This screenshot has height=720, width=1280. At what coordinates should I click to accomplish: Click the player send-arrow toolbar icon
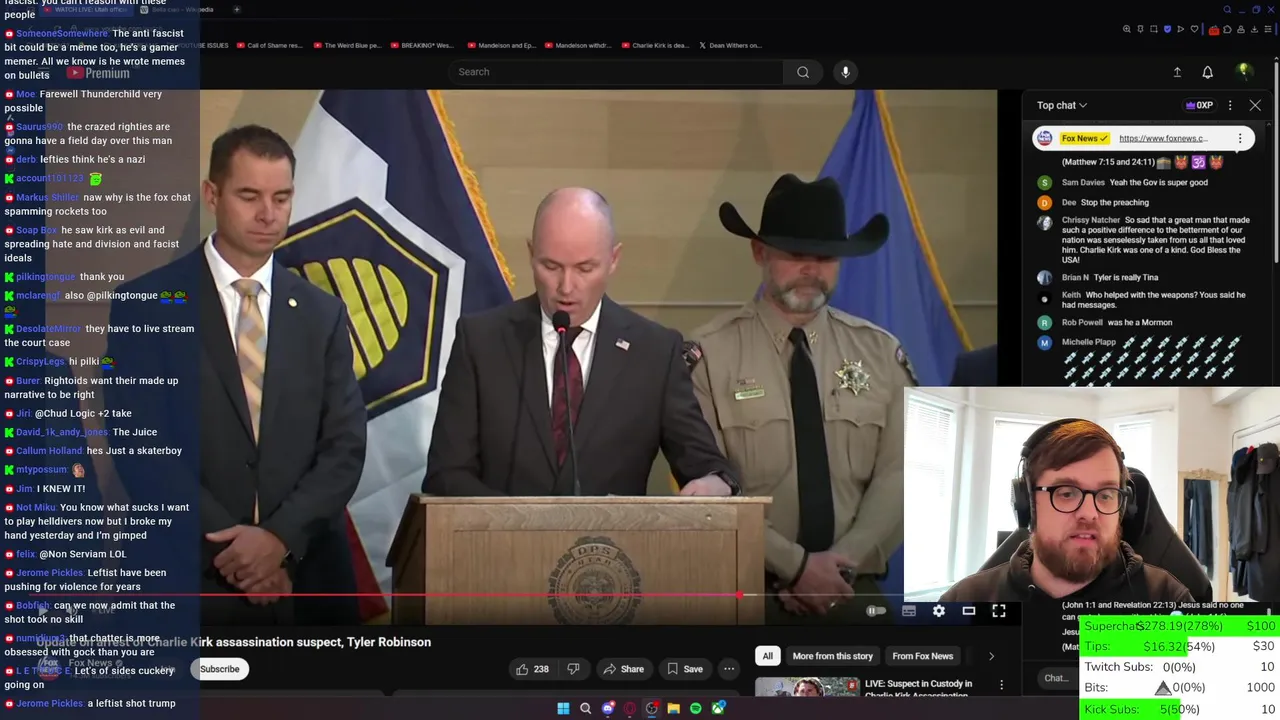coord(1180,29)
